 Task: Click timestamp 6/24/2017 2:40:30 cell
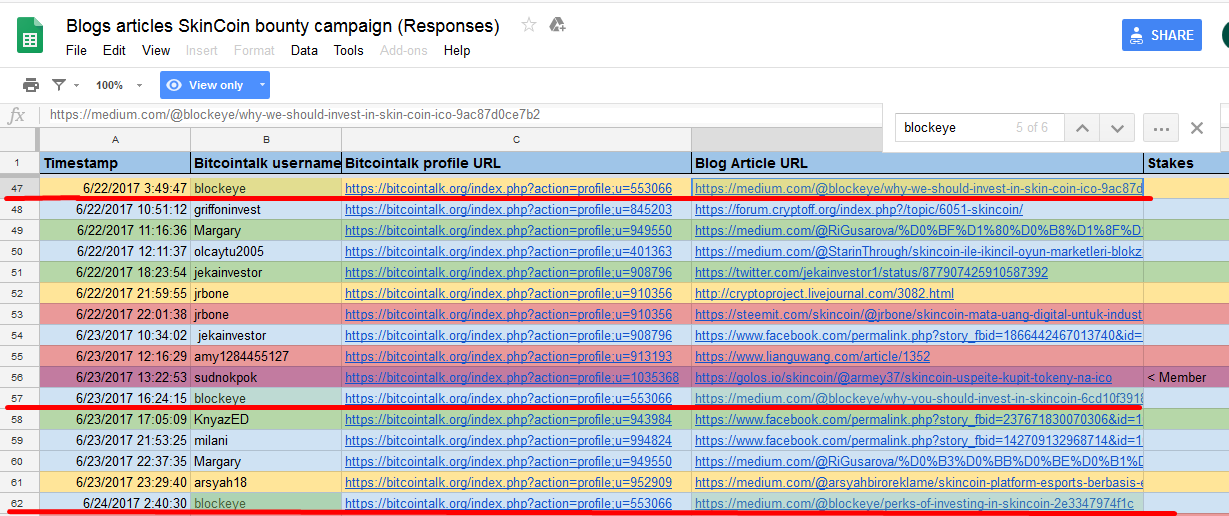(115, 504)
